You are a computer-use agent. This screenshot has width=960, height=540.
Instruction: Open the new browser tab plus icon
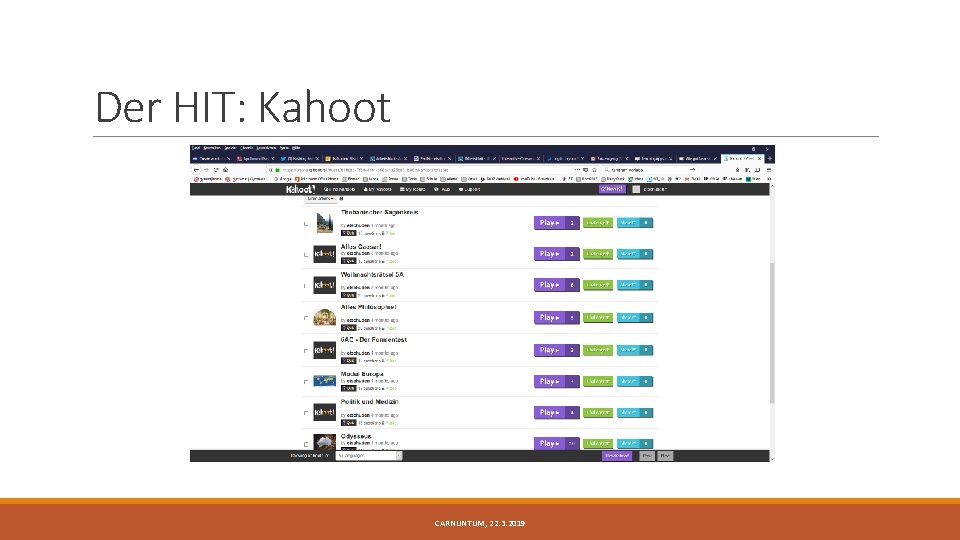tap(770, 159)
